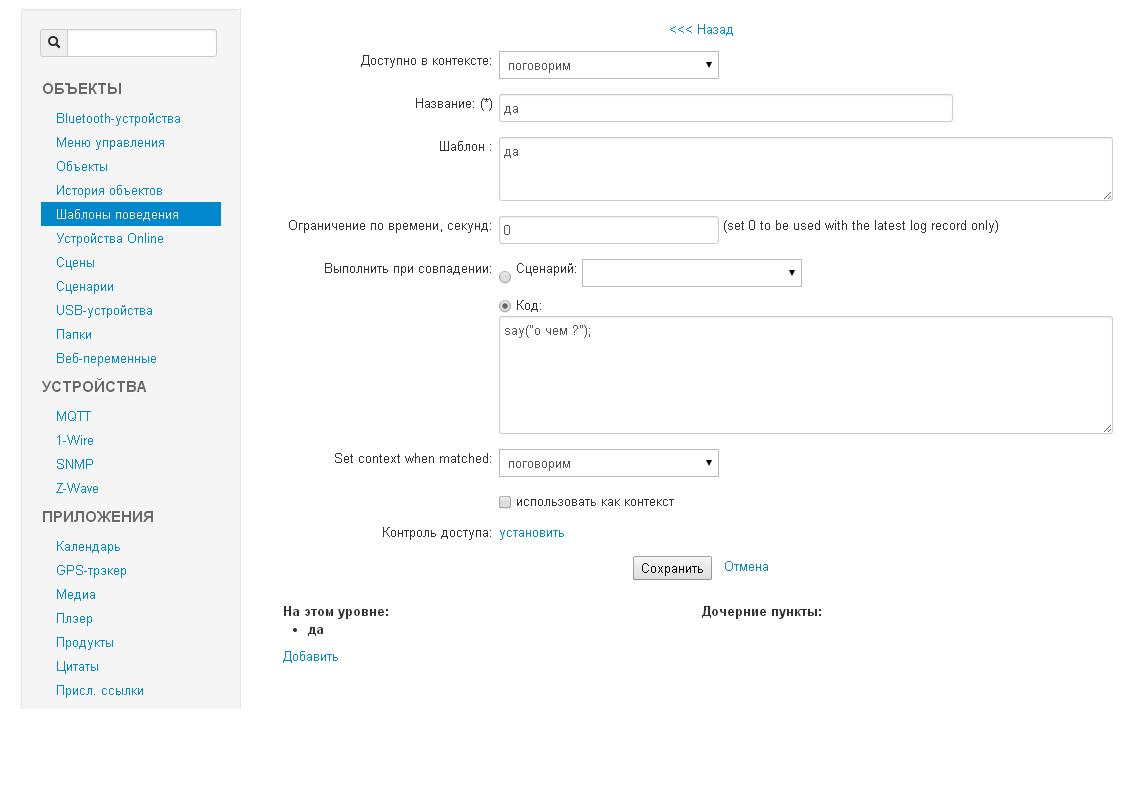The width and height of the screenshot is (1132, 802).
Task: Select the Сценарий radio button
Action: tap(505, 277)
